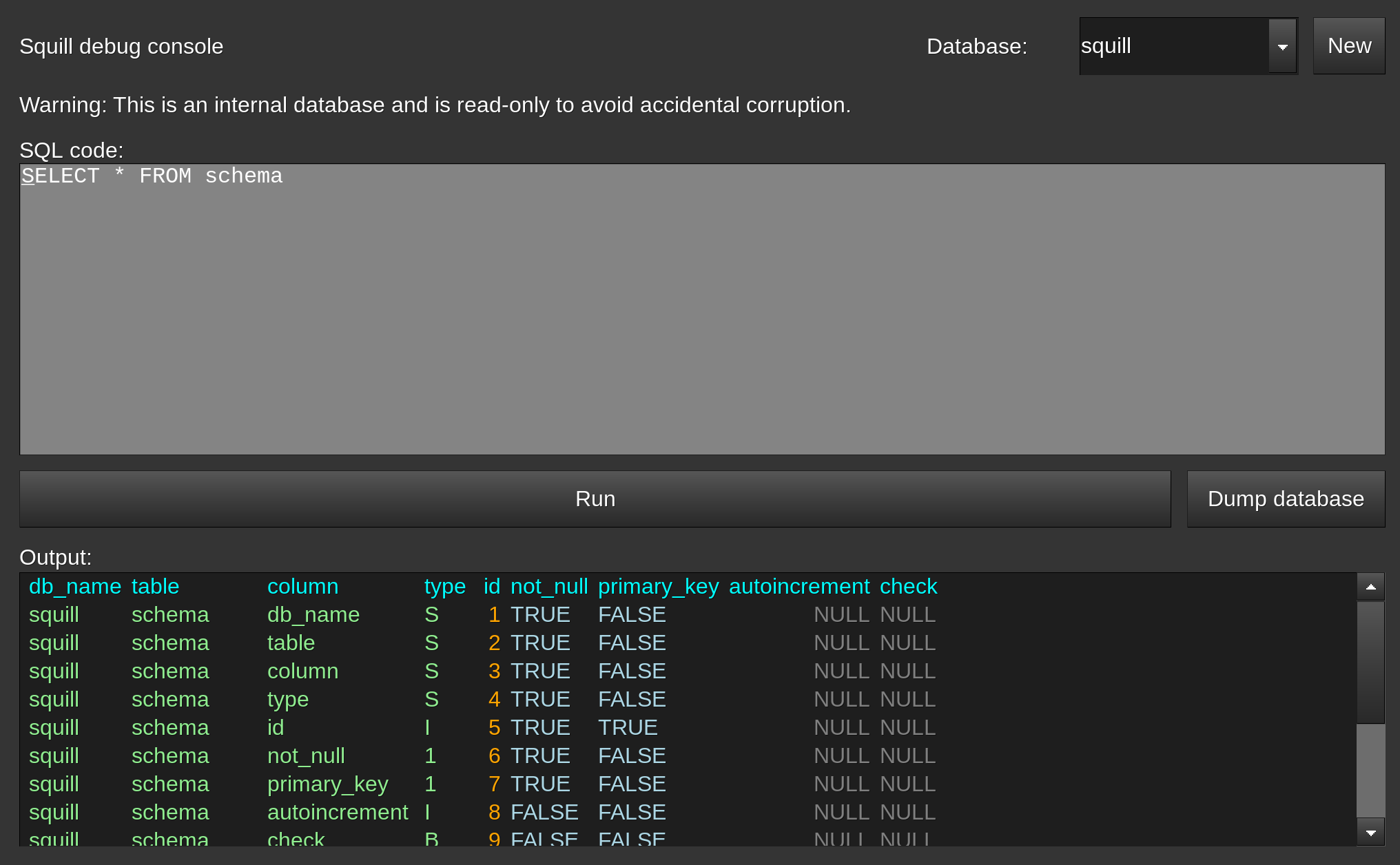Click the primary_key column header
The width and height of the screenshot is (1400, 865).
pyautogui.click(x=658, y=587)
